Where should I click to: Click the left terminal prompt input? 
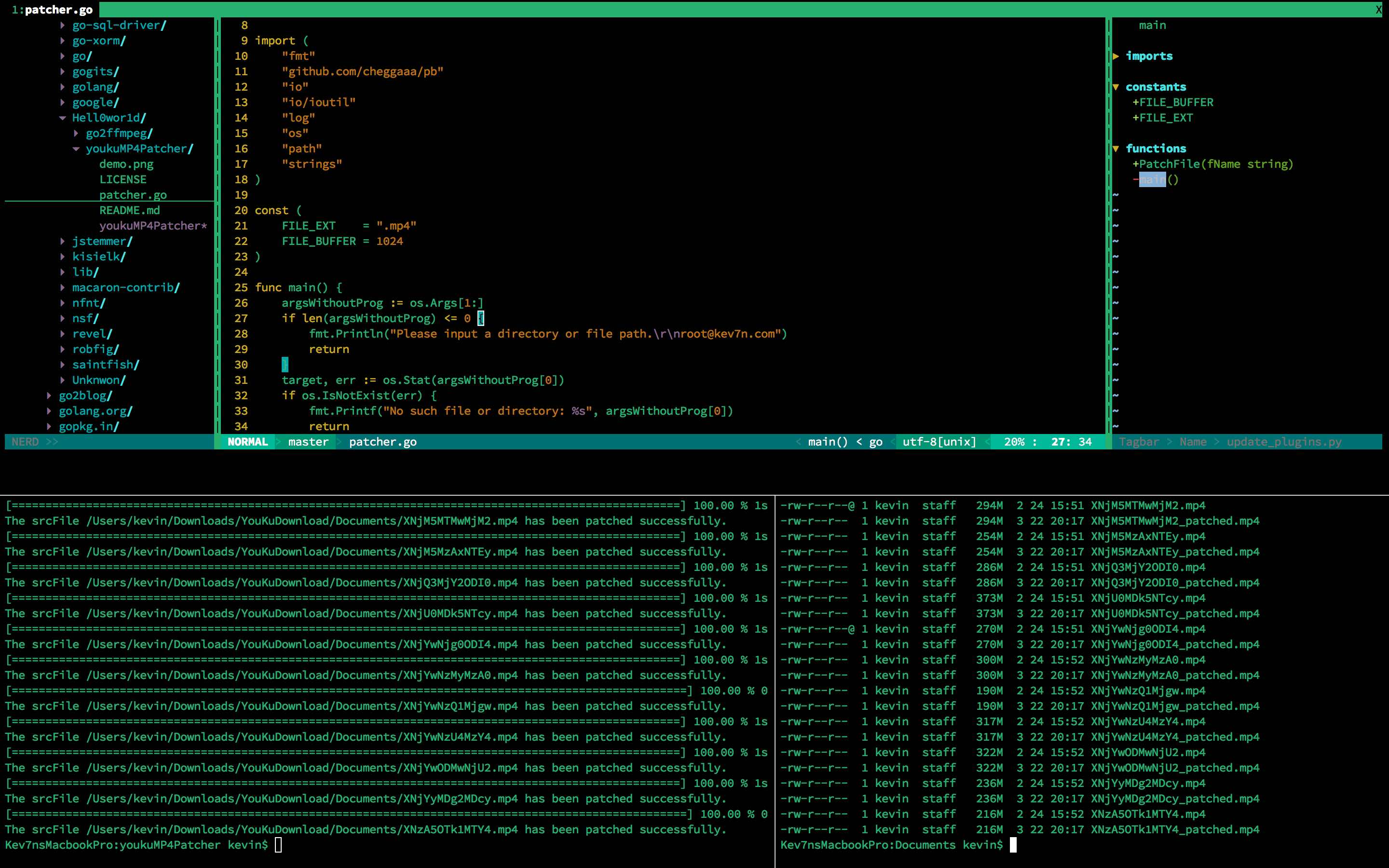click(x=278, y=845)
